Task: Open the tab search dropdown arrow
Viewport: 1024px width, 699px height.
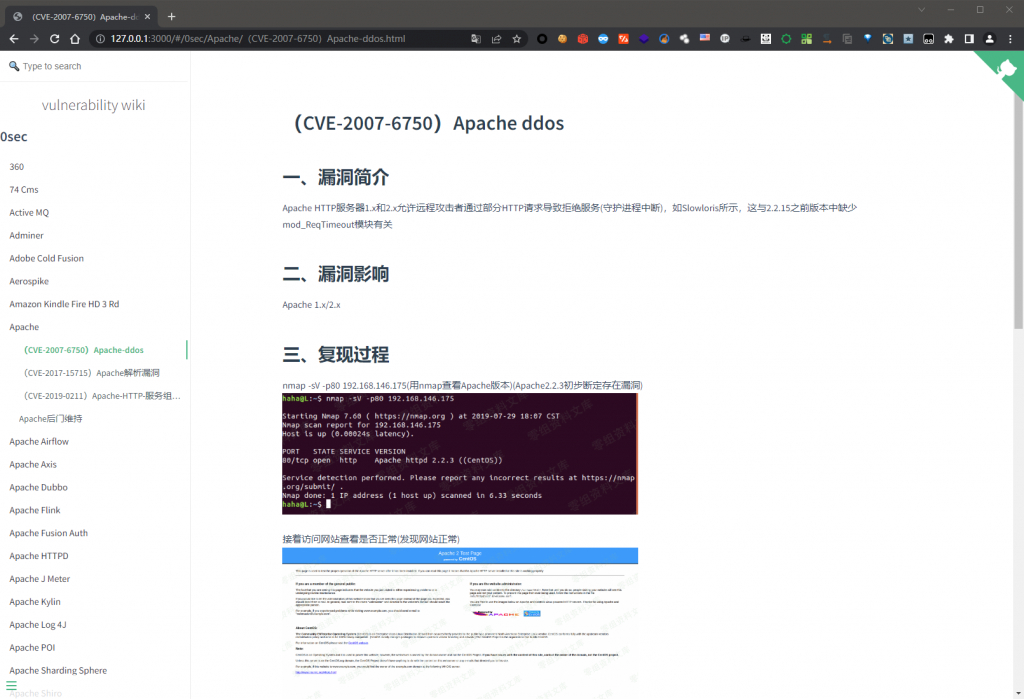Action: click(x=921, y=9)
